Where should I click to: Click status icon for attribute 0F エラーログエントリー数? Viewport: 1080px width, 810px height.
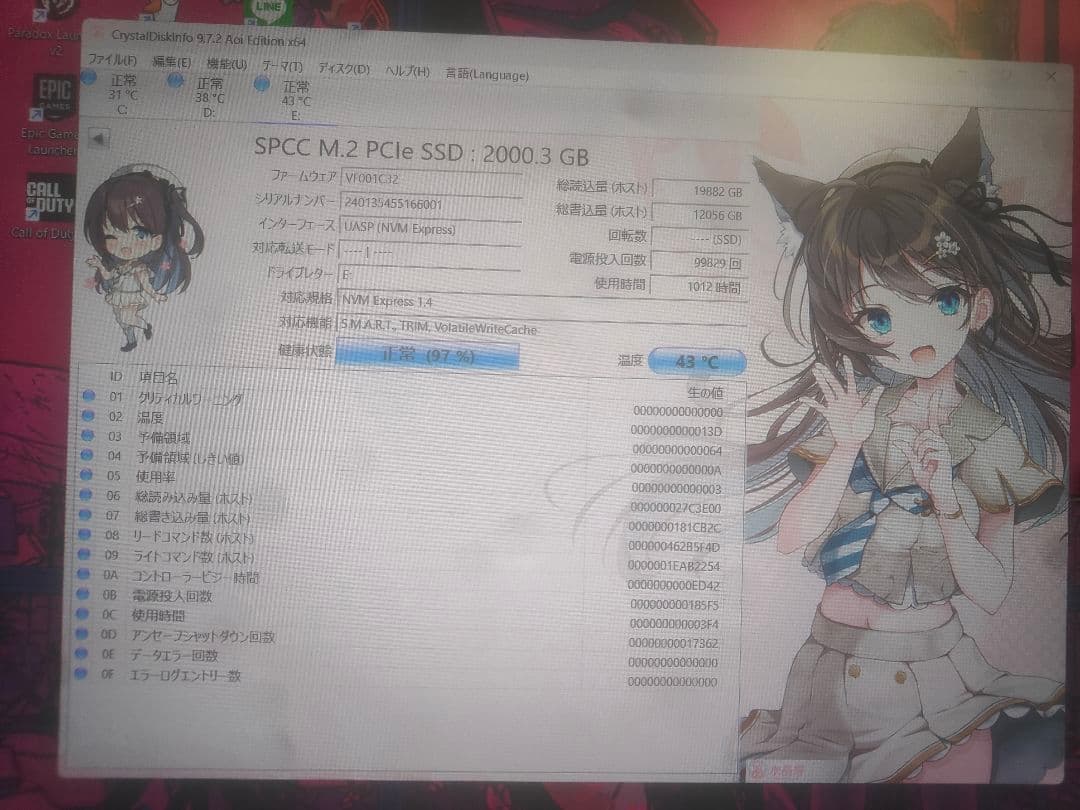[x=81, y=673]
